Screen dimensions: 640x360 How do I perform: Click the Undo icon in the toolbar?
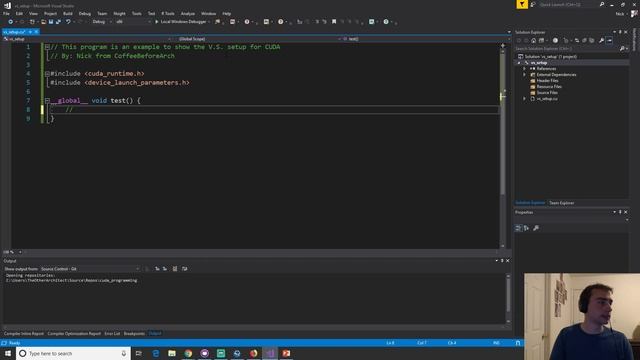click(68, 22)
